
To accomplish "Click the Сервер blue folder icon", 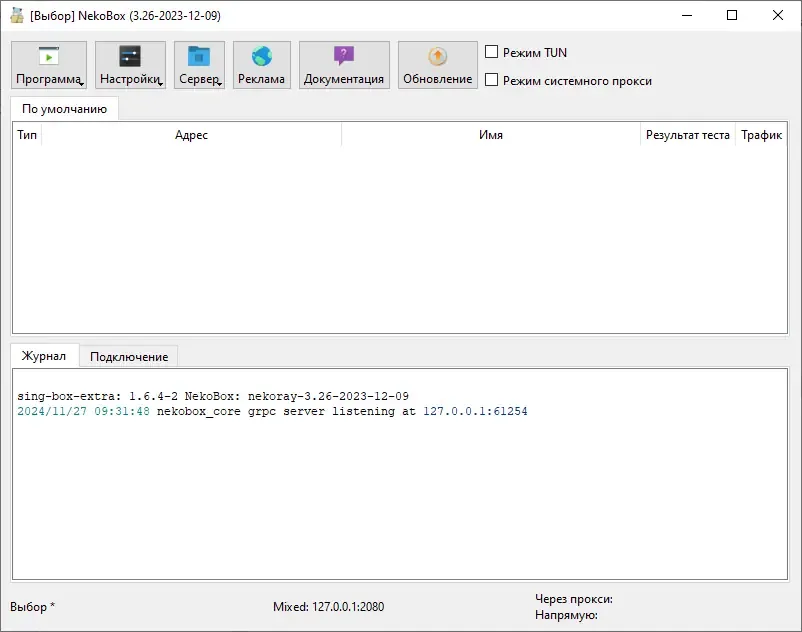I will coord(199,57).
